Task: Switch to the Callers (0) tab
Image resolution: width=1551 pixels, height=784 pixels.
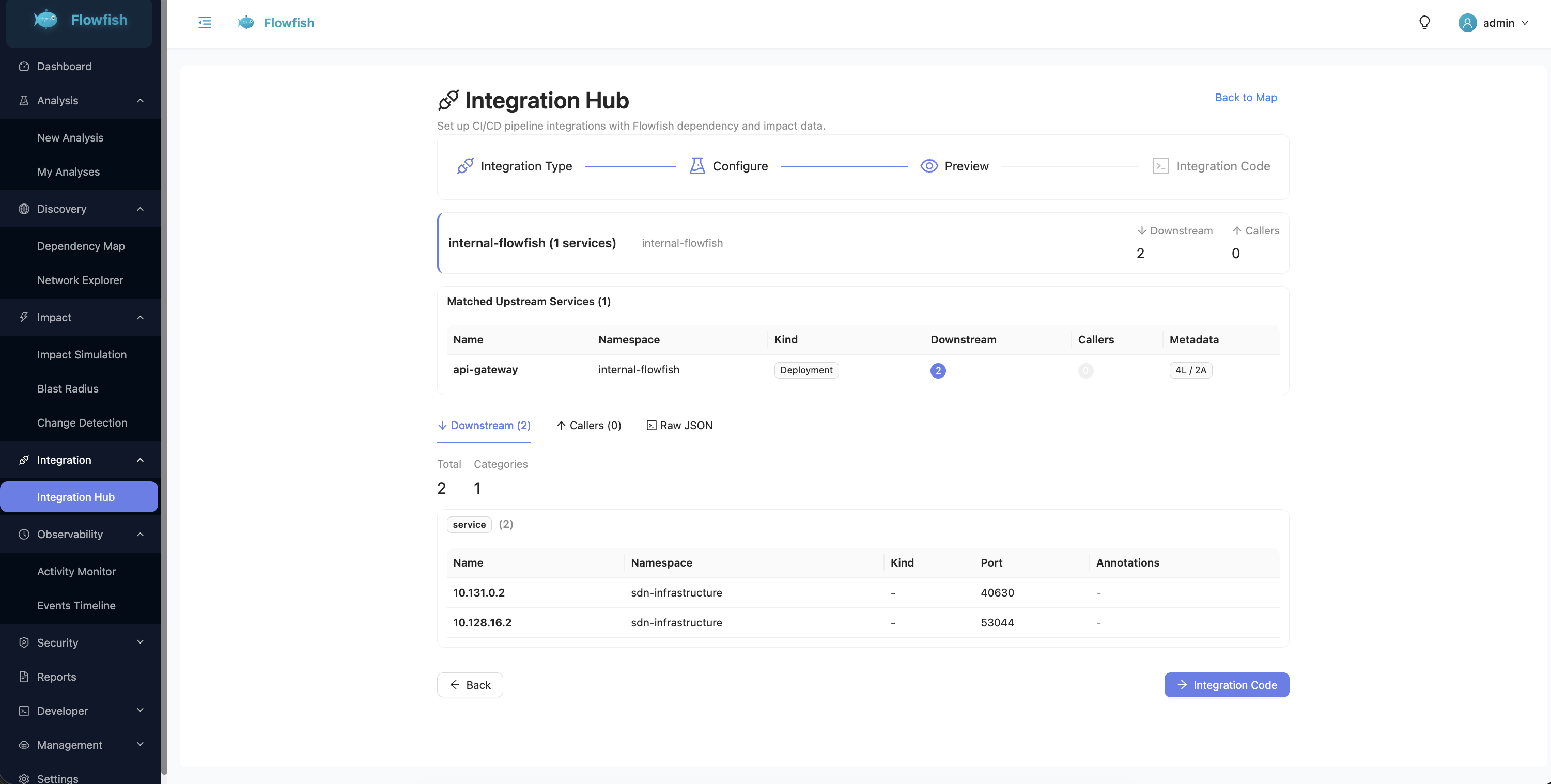Action: pyautogui.click(x=588, y=426)
